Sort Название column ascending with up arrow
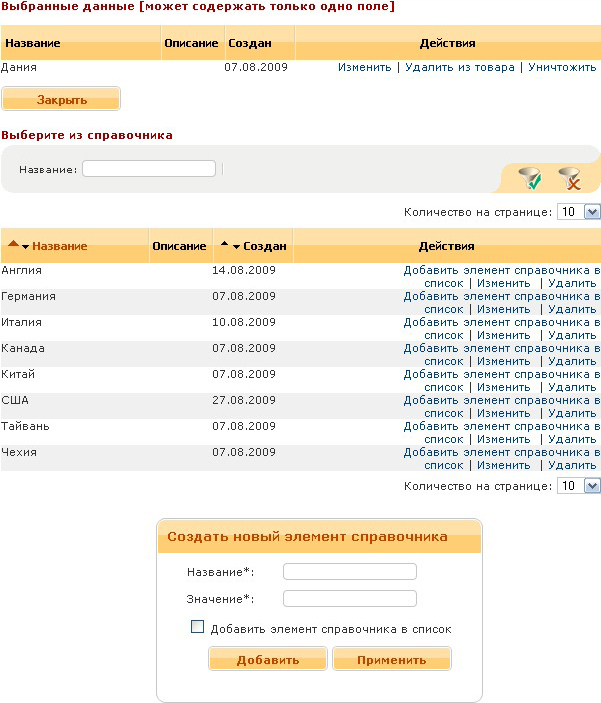This screenshot has width=601, height=703. [13, 245]
